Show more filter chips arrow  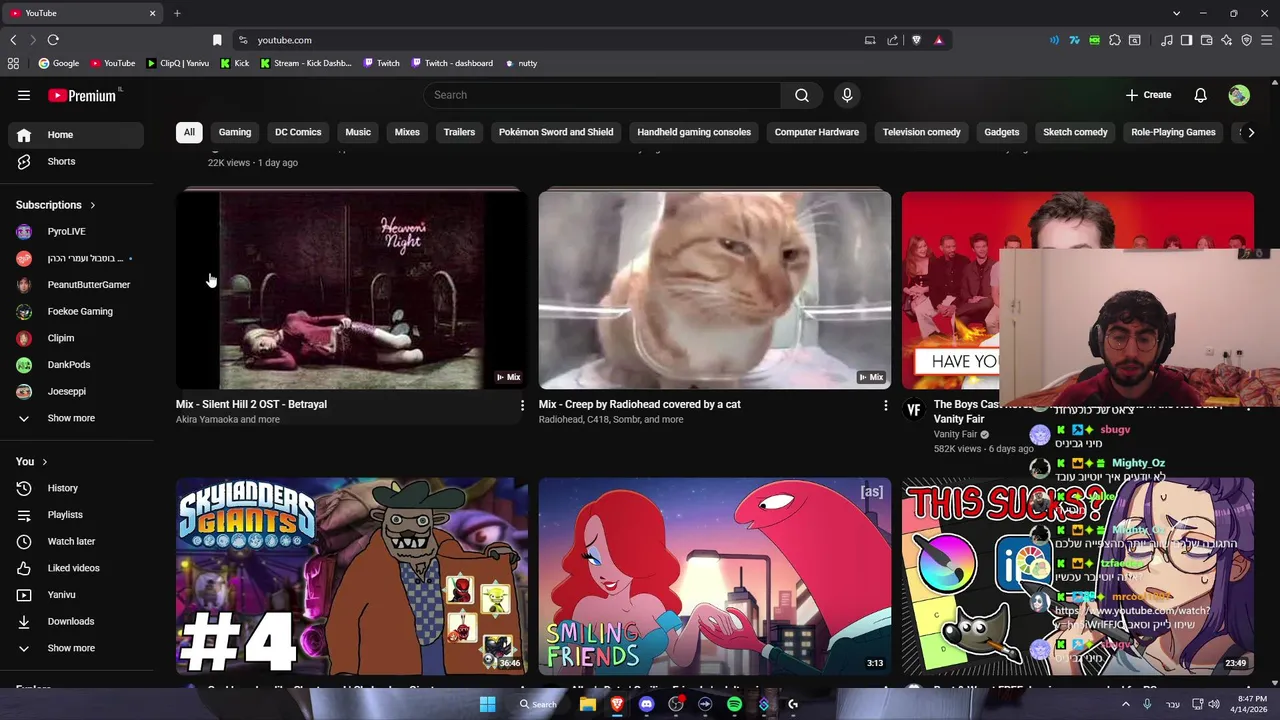[x=1250, y=132]
